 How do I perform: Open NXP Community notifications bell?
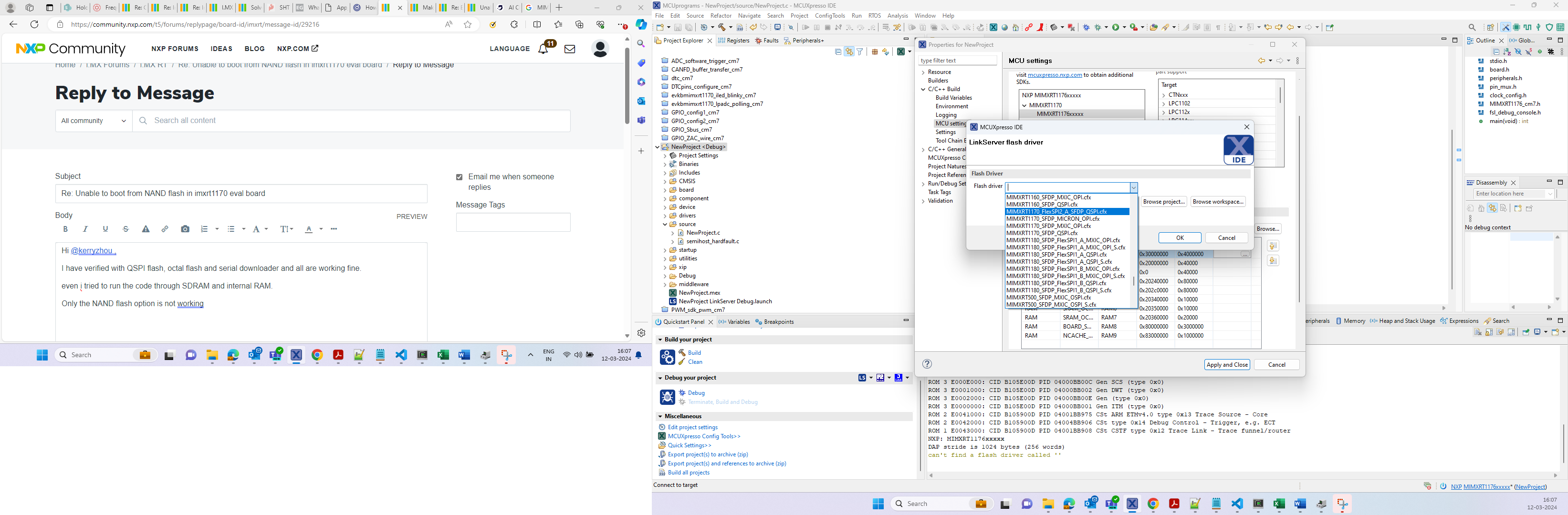pyautogui.click(x=544, y=49)
